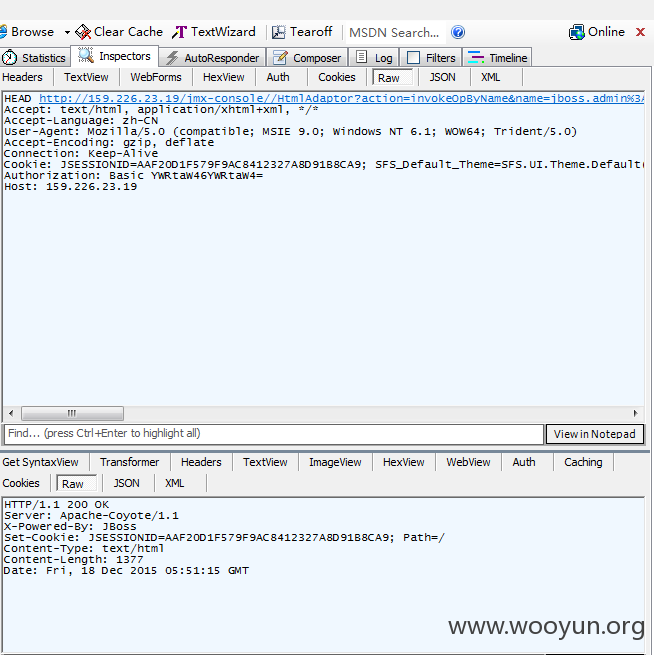
Task: Click the horizontal scrollbar thumb
Action: click(x=72, y=414)
